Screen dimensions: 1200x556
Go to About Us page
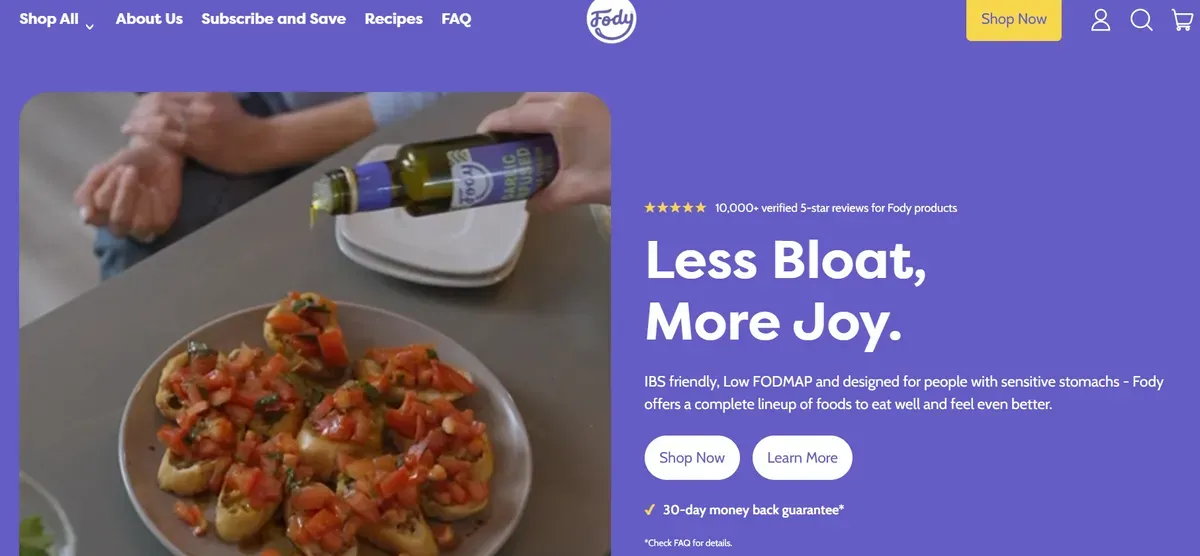[x=149, y=19]
